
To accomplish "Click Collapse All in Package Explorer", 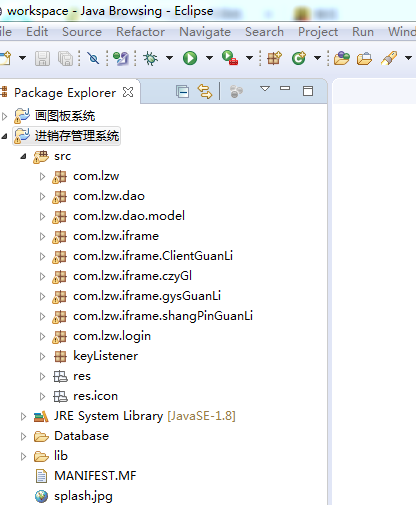I will click(x=182, y=91).
